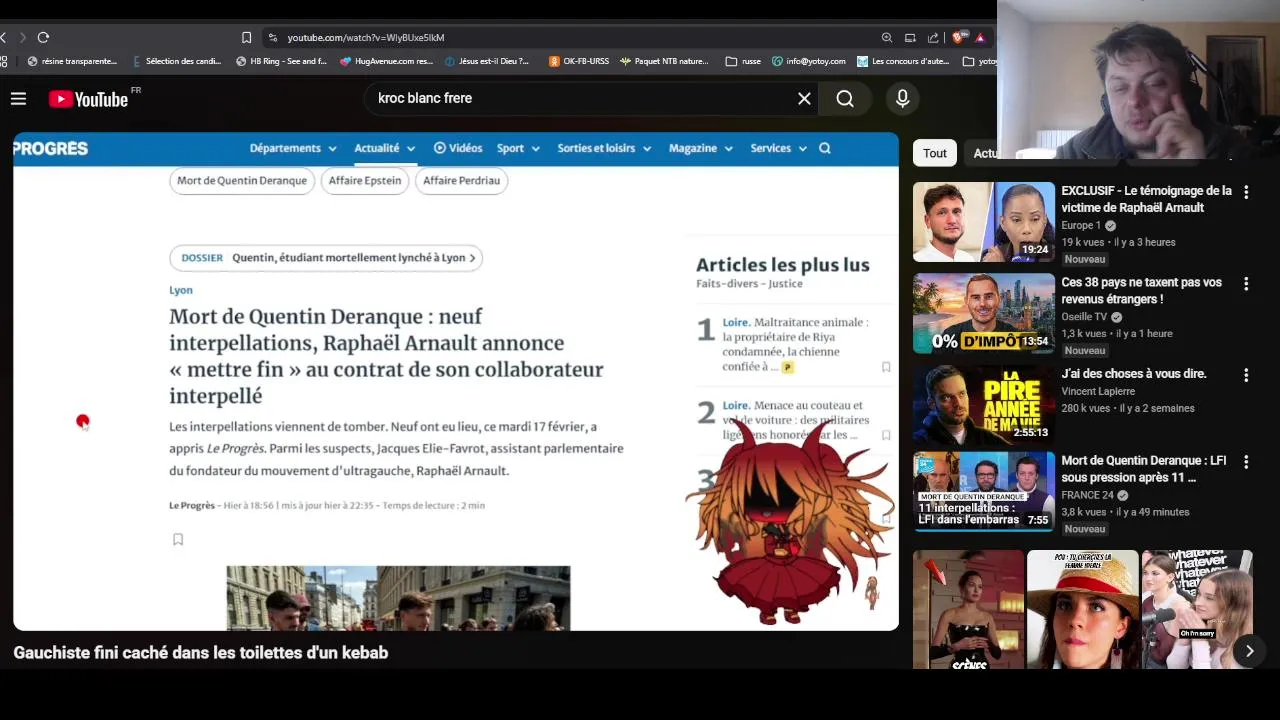Screen dimensions: 1280x720
Task: Click the 'Loire. Menace au couteau' article title
Action: [796, 420]
